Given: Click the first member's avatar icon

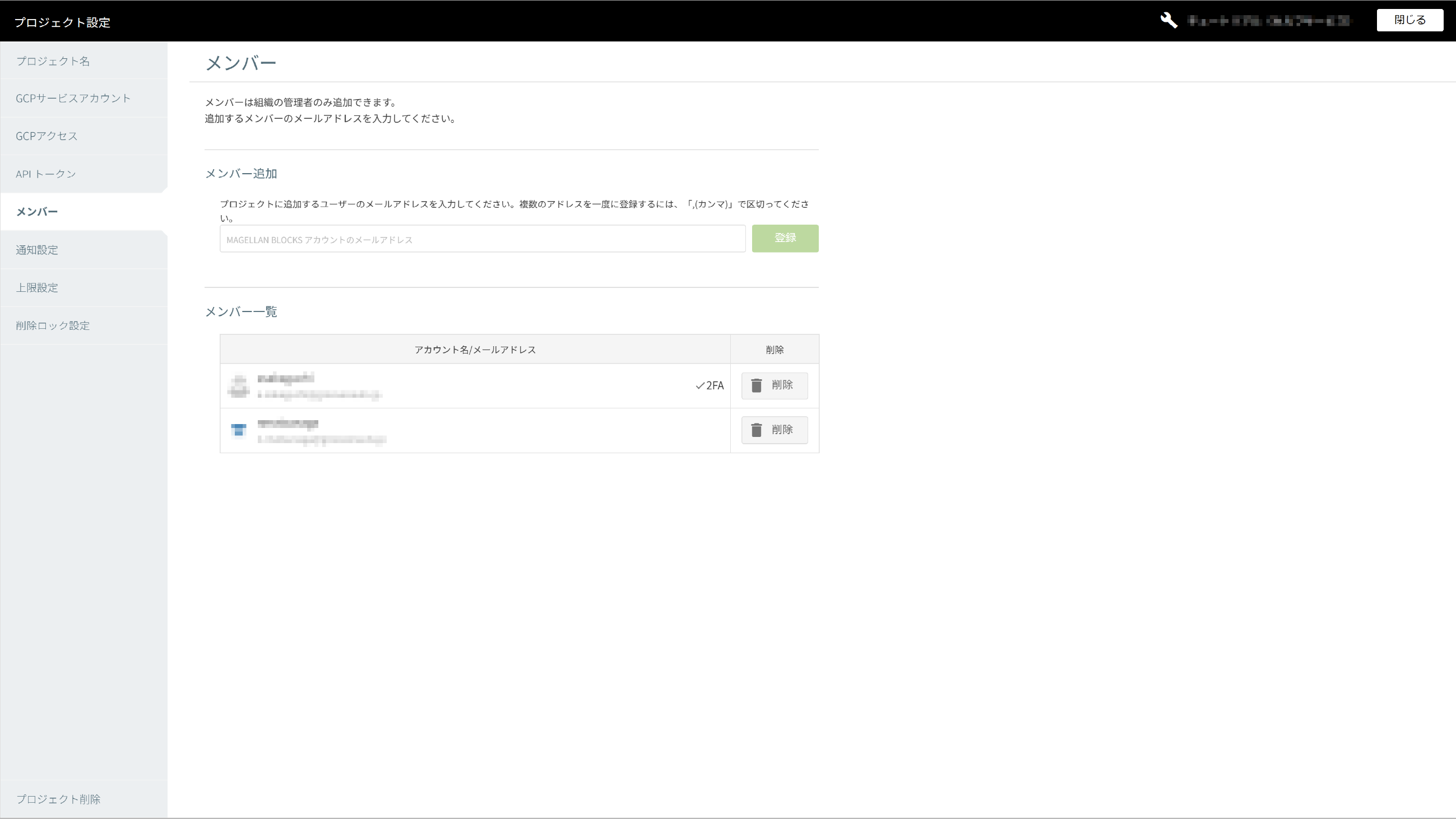Looking at the screenshot, I should (x=239, y=387).
